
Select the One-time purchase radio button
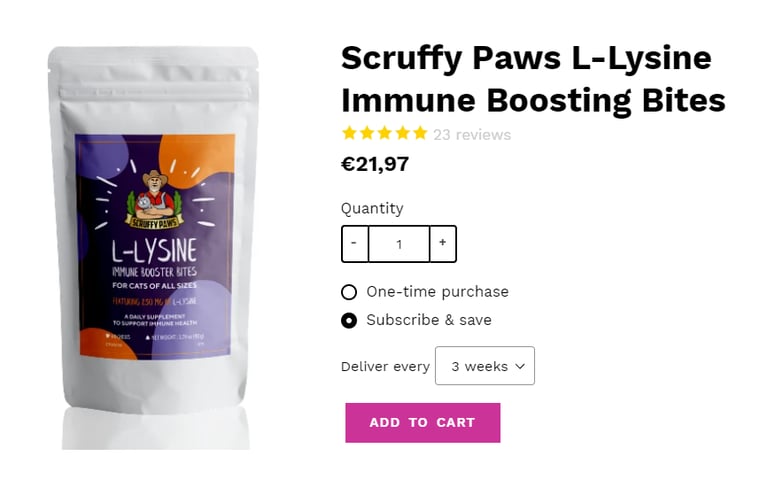(349, 292)
